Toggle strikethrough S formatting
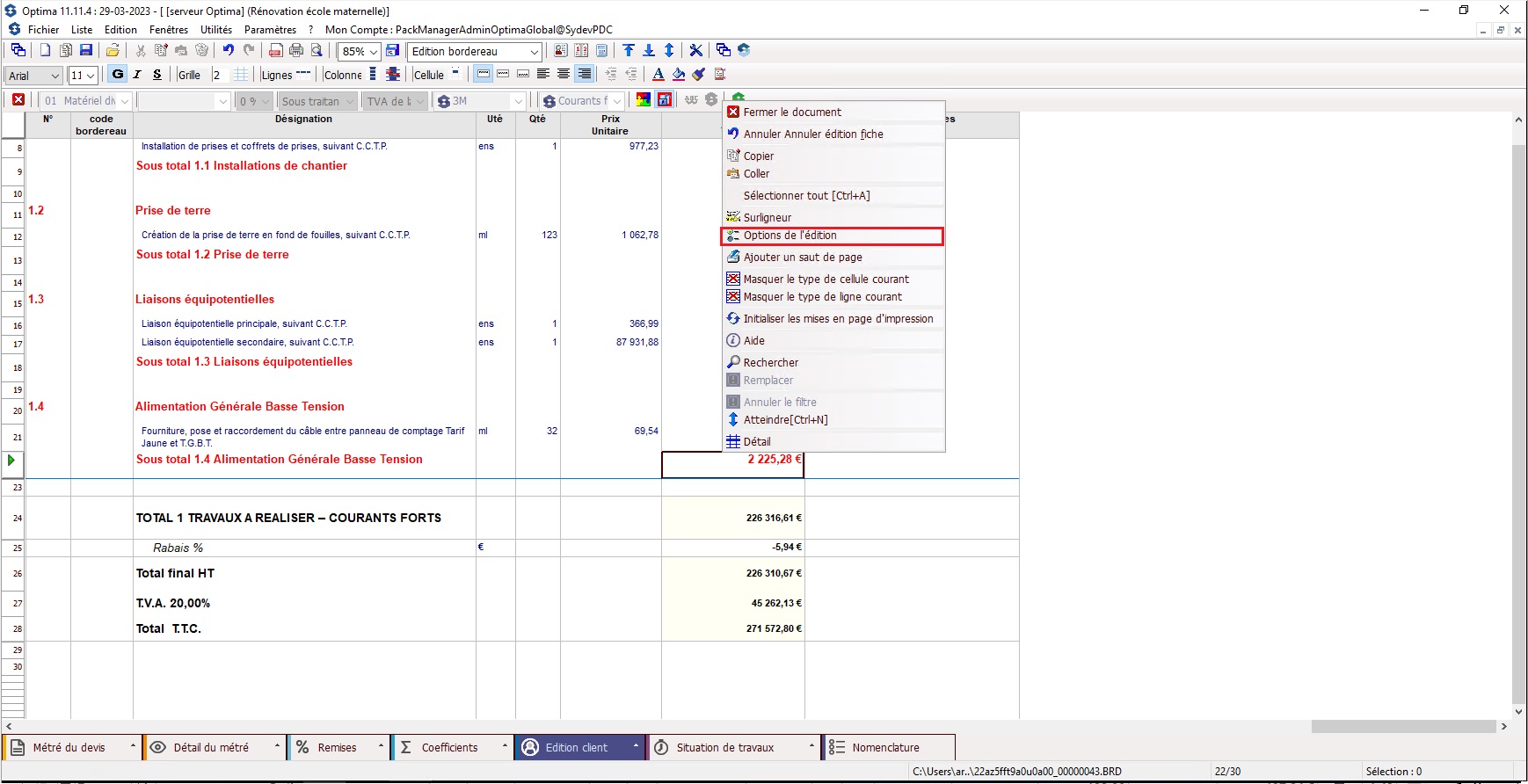Image resolution: width=1528 pixels, height=784 pixels. pyautogui.click(x=157, y=75)
